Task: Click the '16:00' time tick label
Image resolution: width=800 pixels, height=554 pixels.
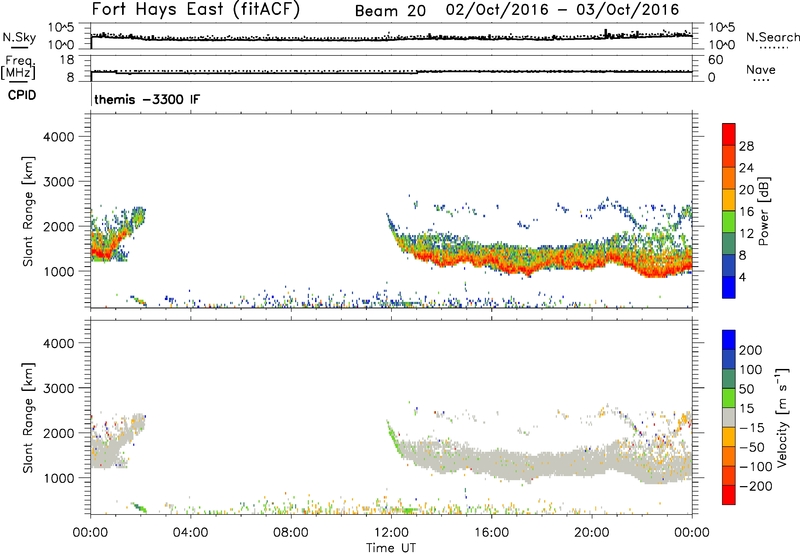Action: [491, 533]
